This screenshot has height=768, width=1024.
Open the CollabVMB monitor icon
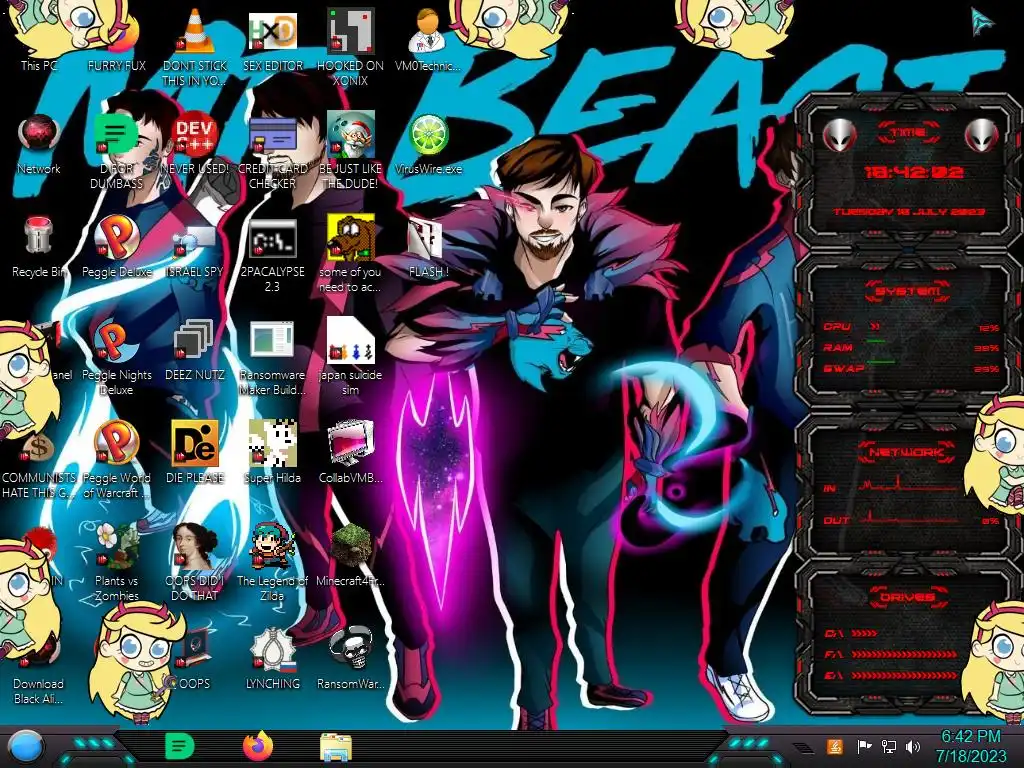[351, 452]
